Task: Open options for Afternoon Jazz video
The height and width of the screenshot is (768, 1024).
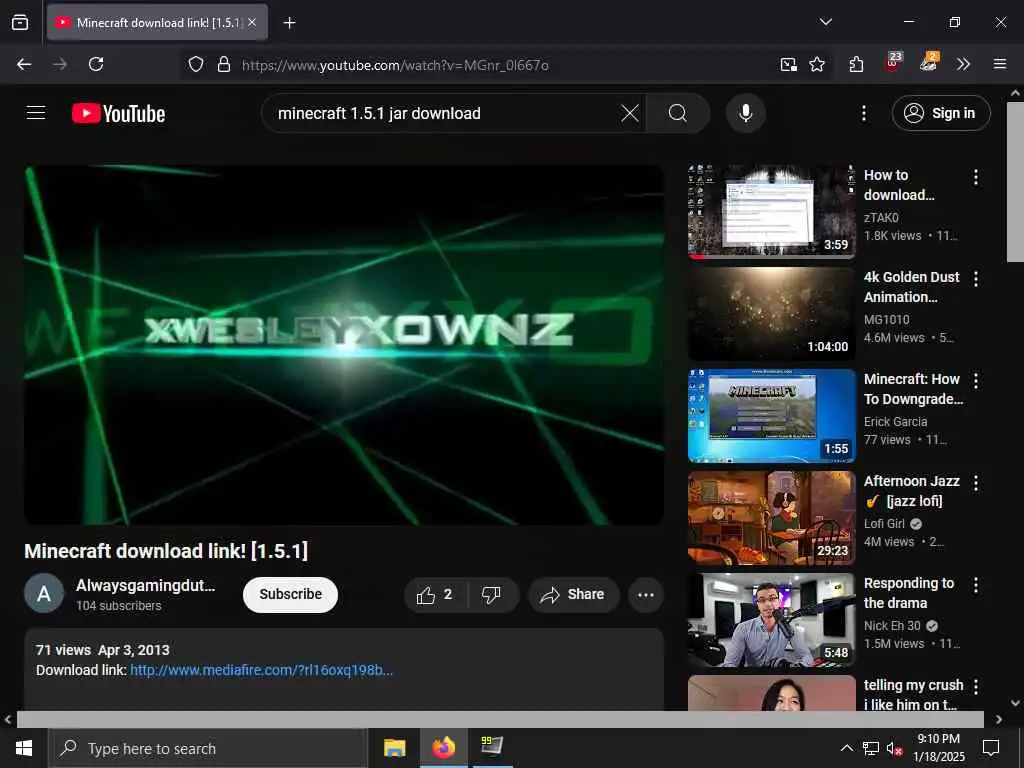Action: 976,483
